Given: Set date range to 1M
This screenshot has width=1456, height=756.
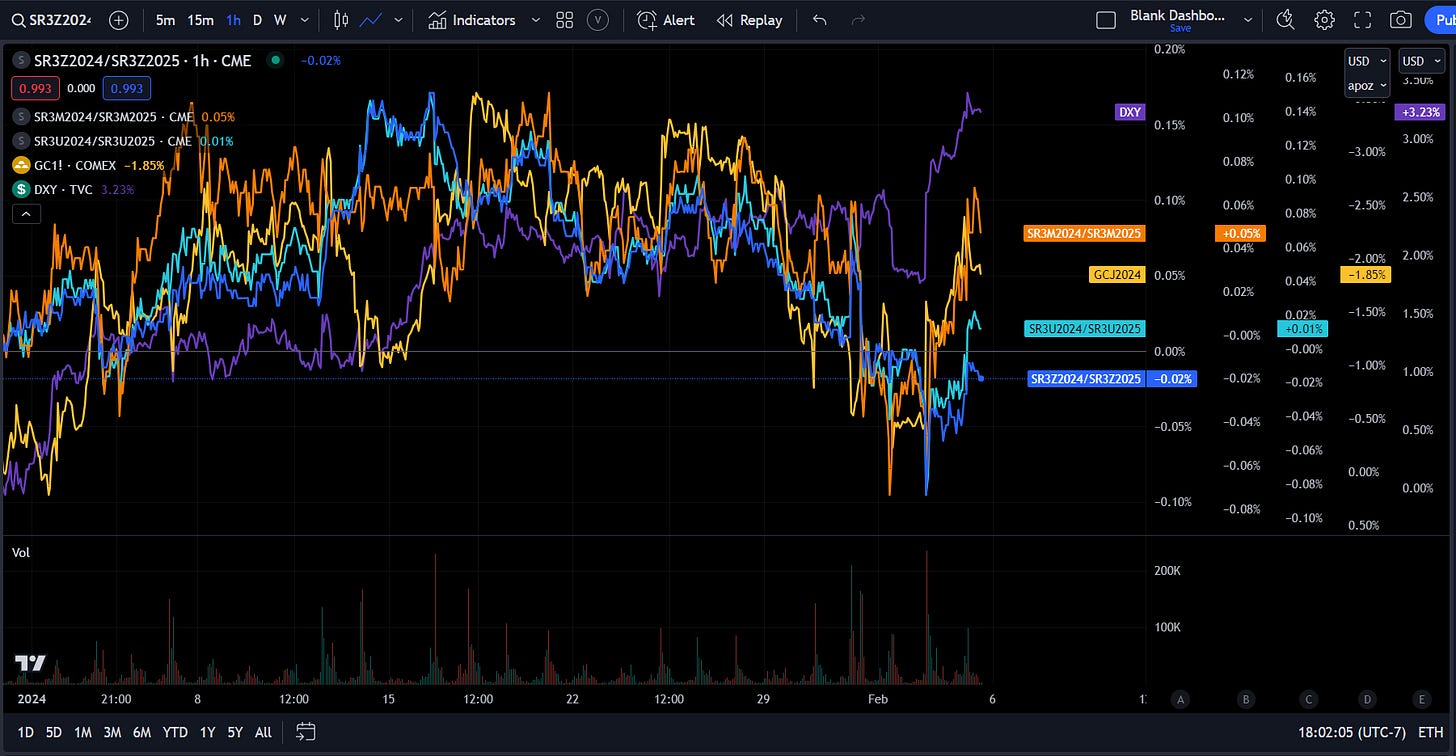Looking at the screenshot, I should pyautogui.click(x=83, y=732).
